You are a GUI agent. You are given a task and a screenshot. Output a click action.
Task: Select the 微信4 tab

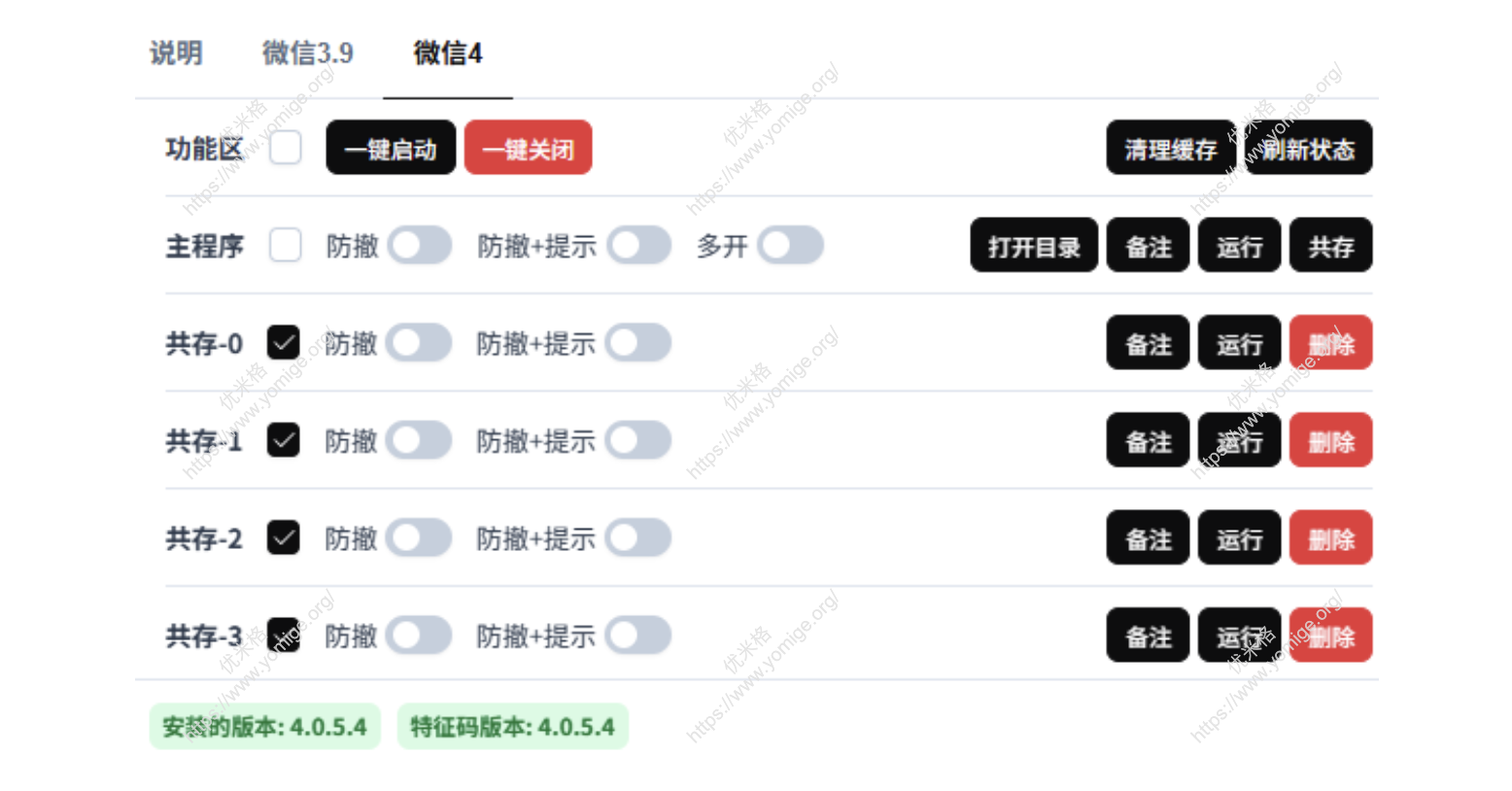(x=447, y=52)
